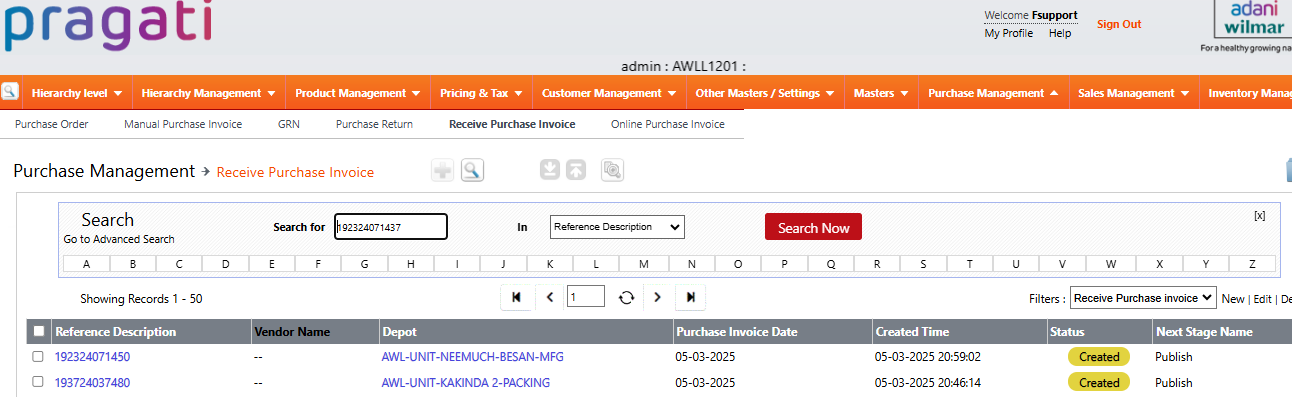Click the New filter link

click(x=1233, y=299)
